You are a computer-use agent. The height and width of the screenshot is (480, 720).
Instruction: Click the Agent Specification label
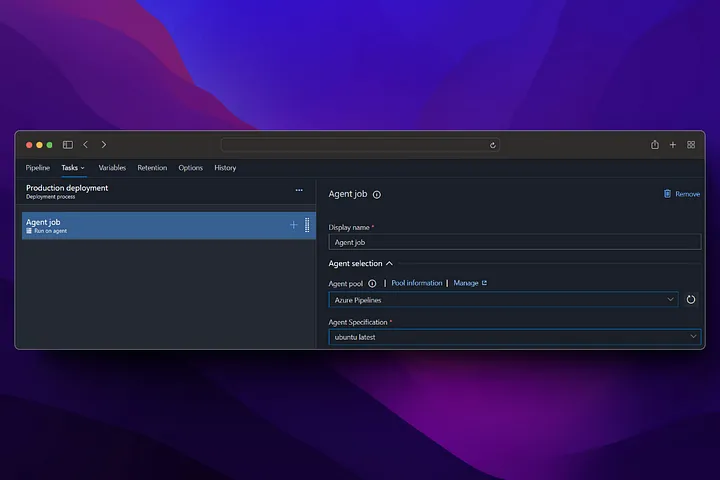358,322
